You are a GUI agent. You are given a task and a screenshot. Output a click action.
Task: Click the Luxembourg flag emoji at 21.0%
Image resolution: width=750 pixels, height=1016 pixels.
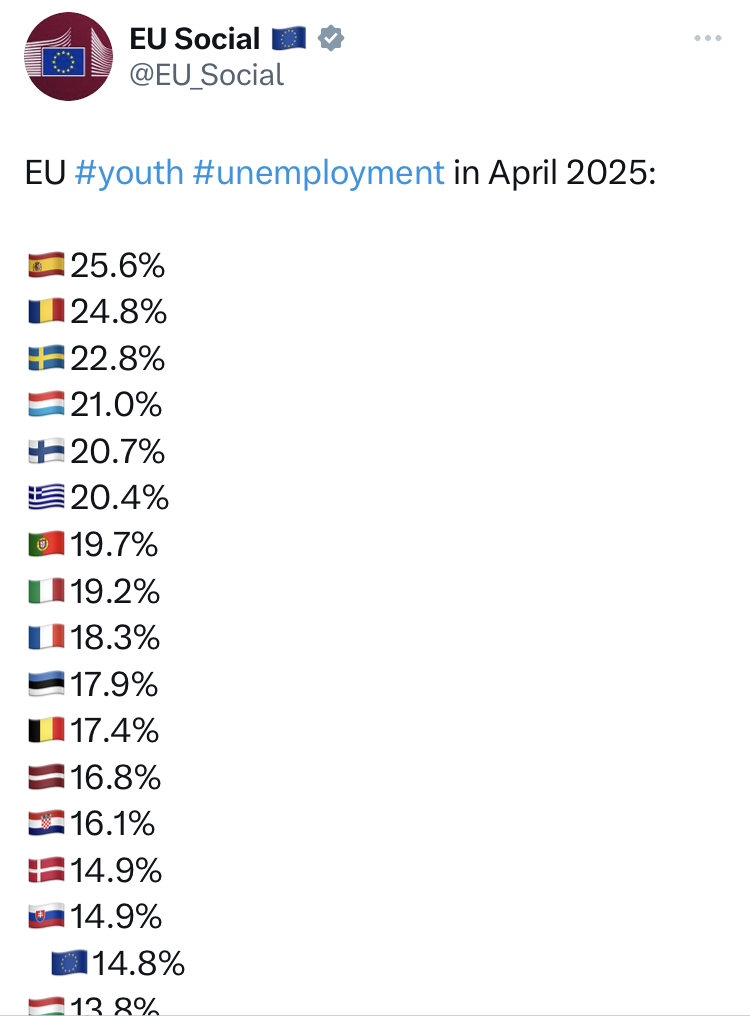pos(47,404)
